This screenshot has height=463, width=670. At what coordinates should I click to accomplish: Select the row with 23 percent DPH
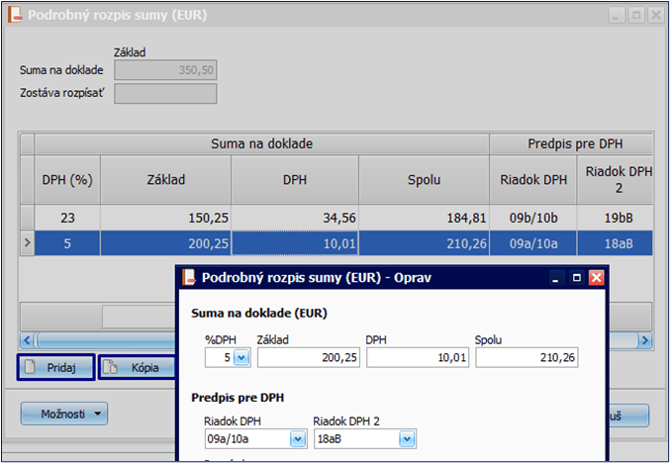pos(300,216)
